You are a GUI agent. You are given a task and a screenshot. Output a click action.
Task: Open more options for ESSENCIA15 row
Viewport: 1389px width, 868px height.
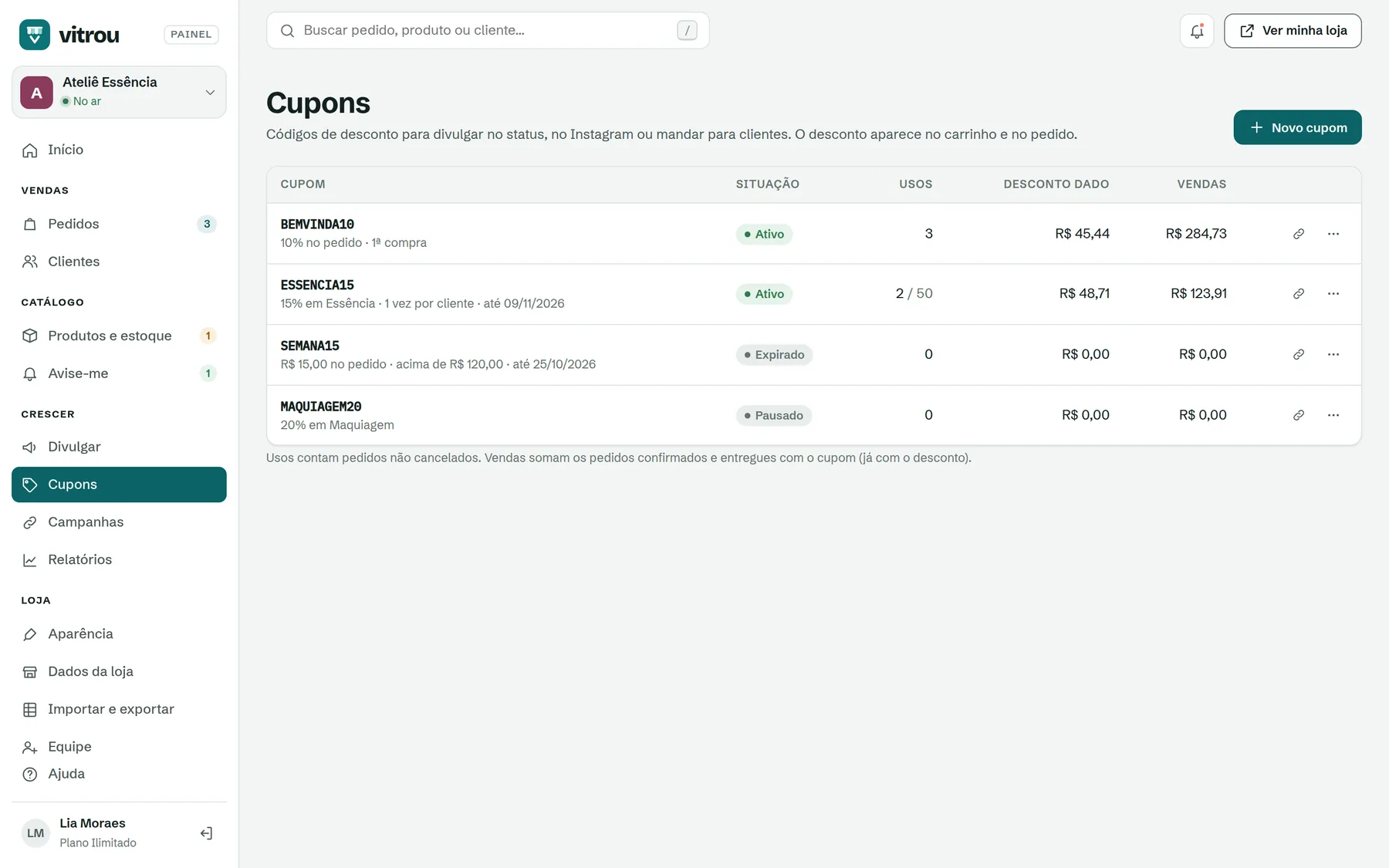tap(1333, 294)
